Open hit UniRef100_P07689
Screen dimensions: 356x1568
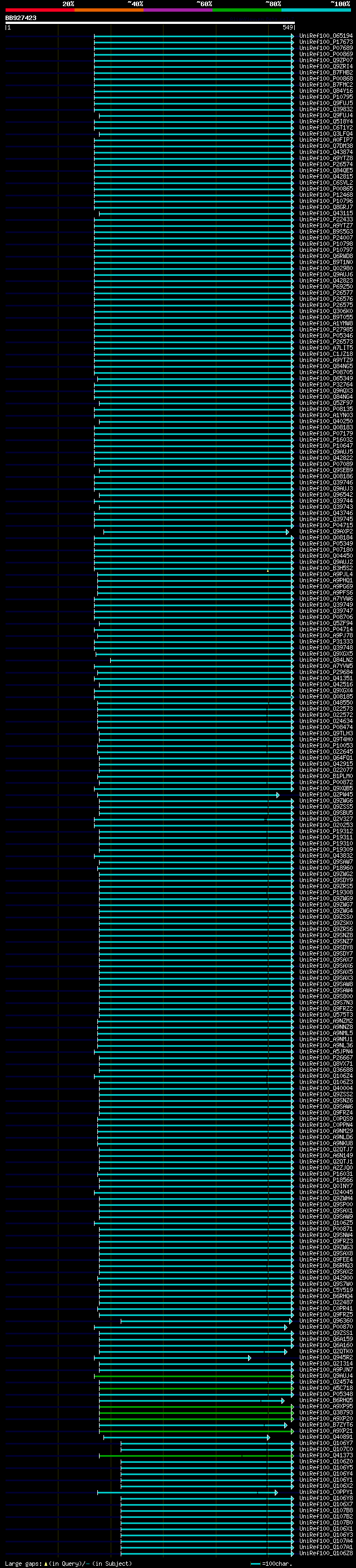325,48
